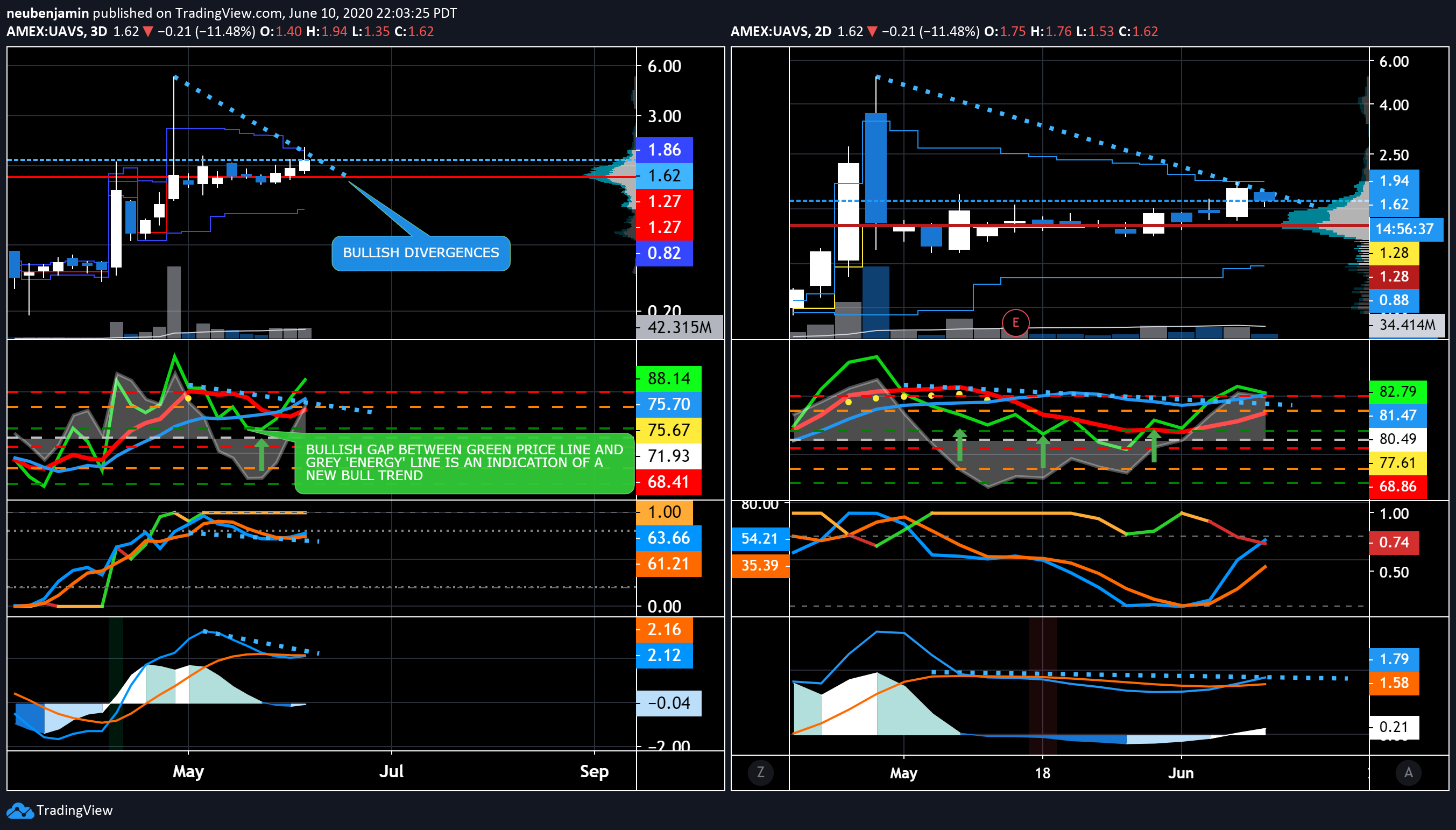This screenshot has width=1456, height=830.
Task: Click the earnings 'E' marker on right chart
Action: coord(1015,322)
